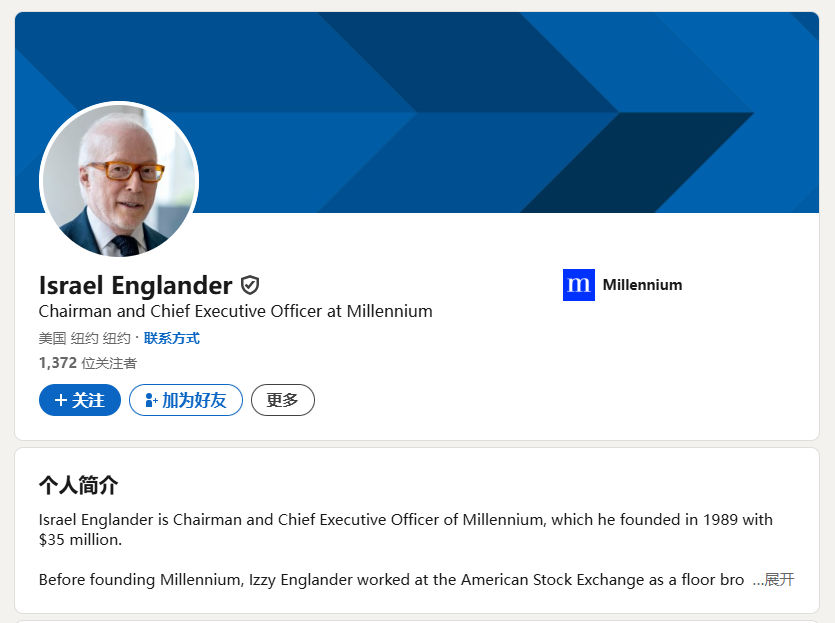View Israel Englander's profile photo
Viewport: 835px width, 623px height.
pos(119,180)
